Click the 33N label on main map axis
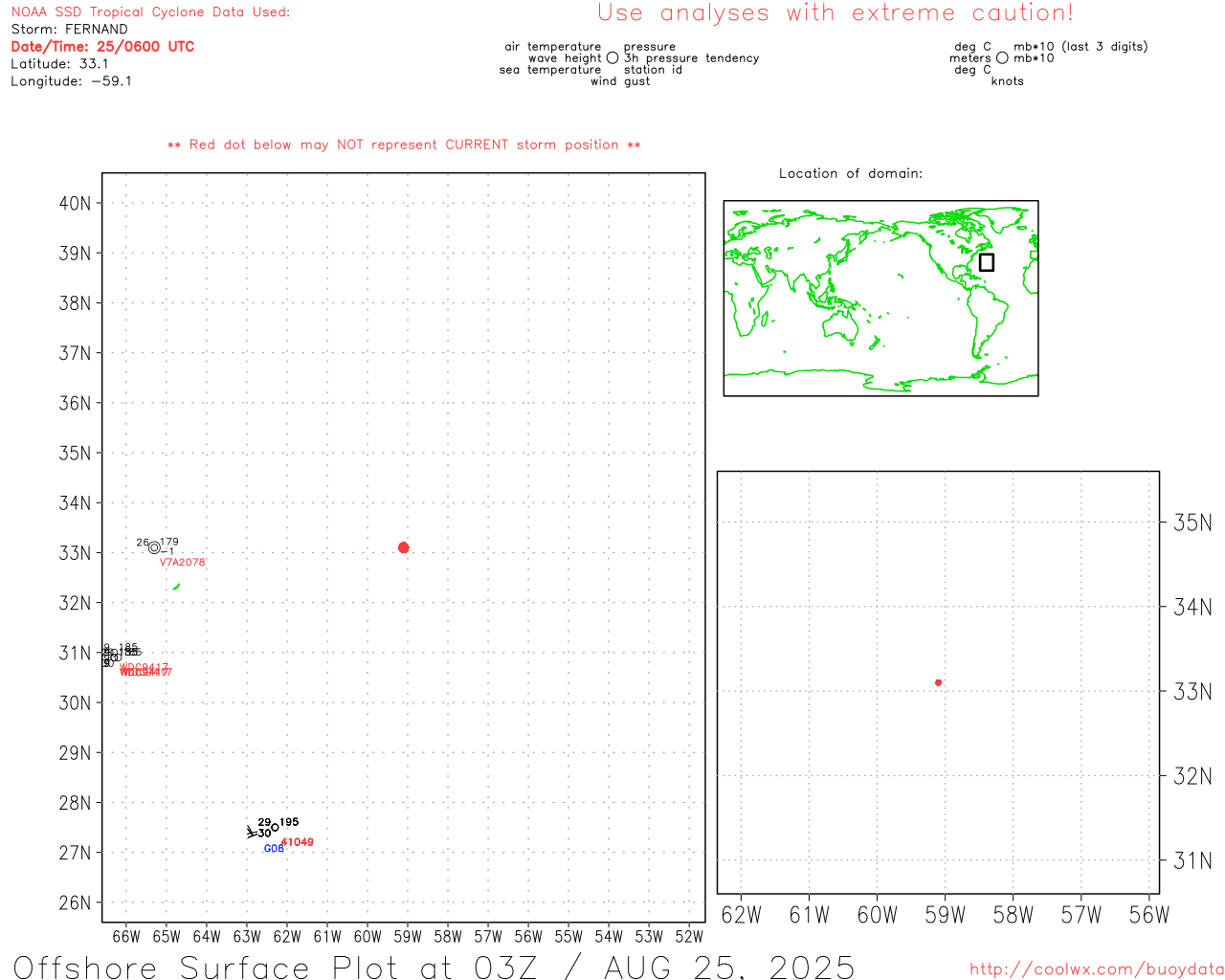Viewport: 1225px width, 980px height. click(x=75, y=553)
